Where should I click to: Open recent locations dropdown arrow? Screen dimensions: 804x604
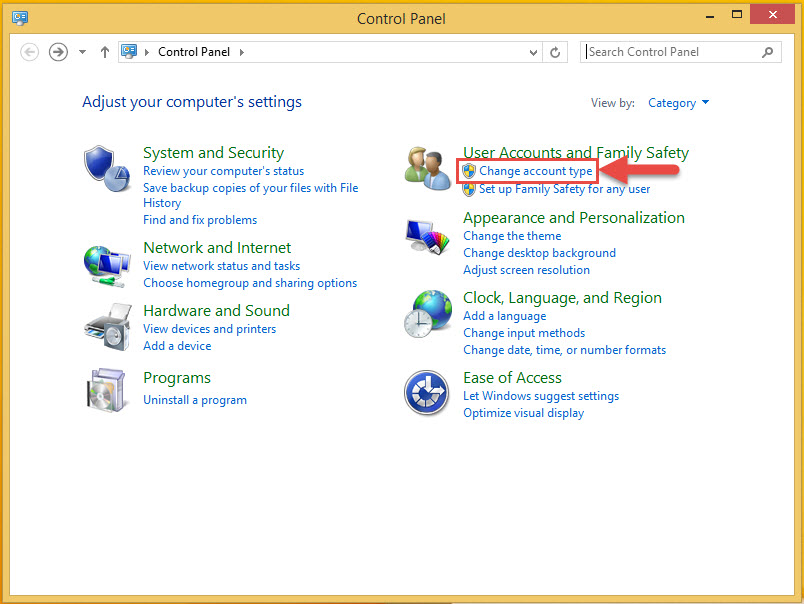[83, 52]
